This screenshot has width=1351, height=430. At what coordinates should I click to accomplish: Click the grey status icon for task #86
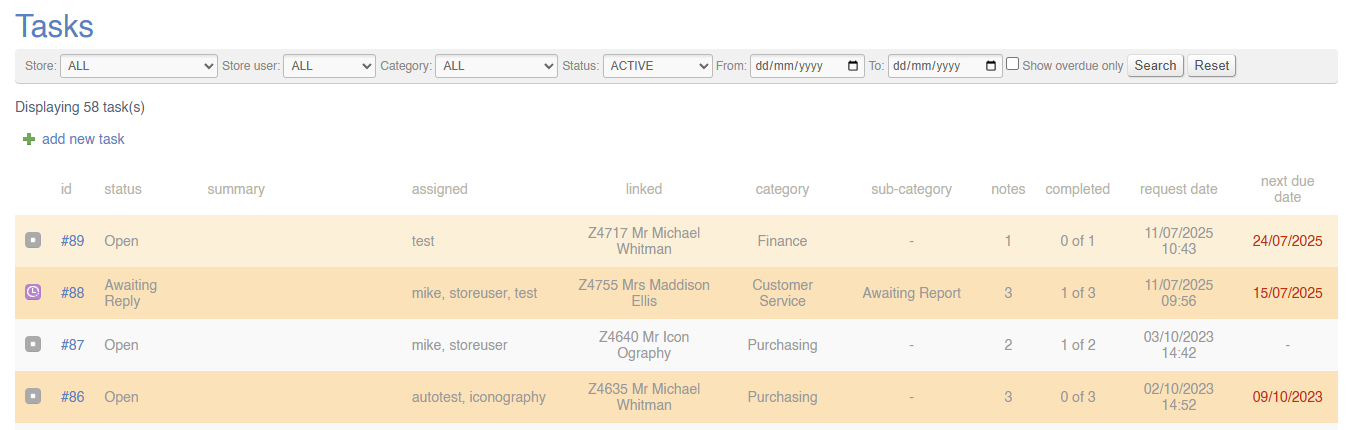click(33, 397)
